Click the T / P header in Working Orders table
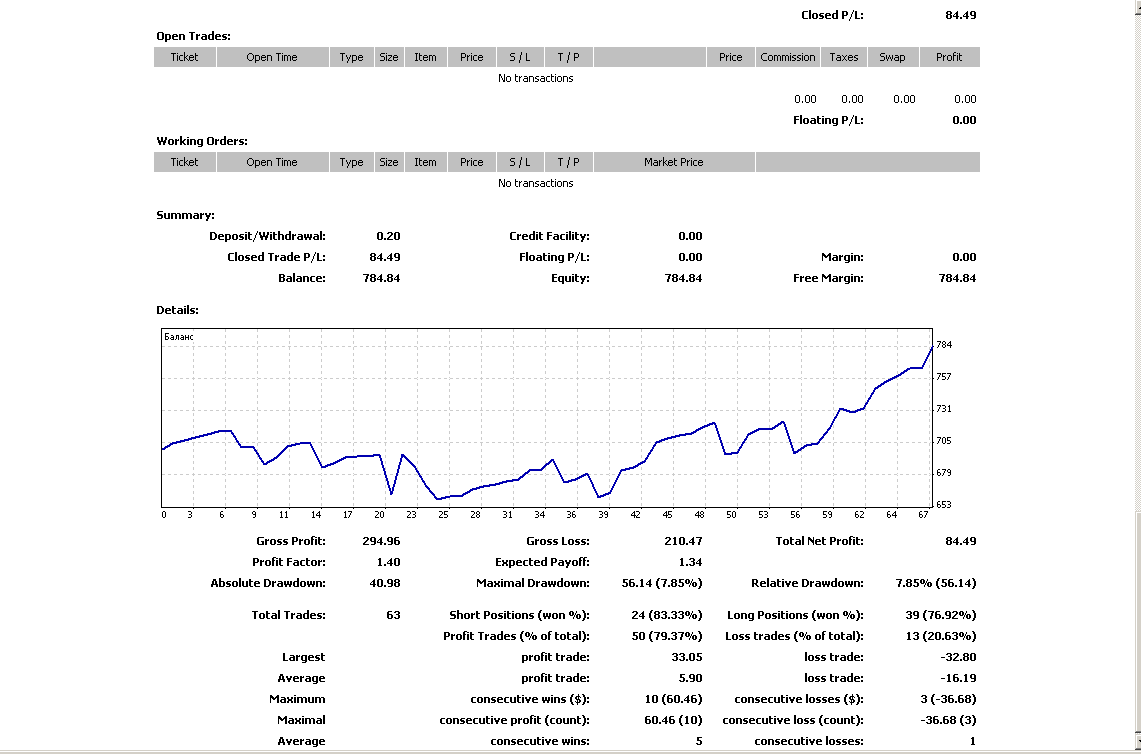 click(x=568, y=162)
